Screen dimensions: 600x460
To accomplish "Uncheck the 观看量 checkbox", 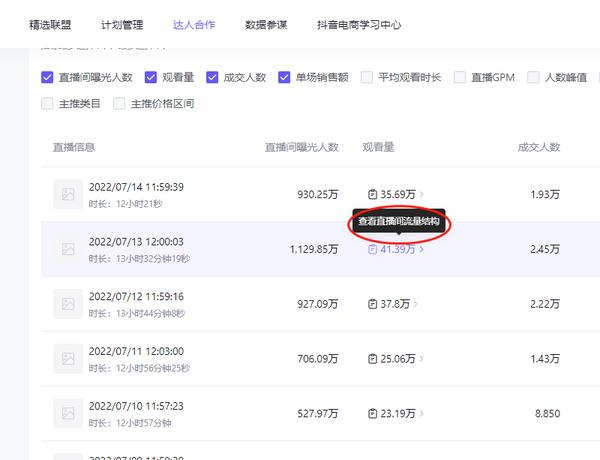I will point(151,77).
